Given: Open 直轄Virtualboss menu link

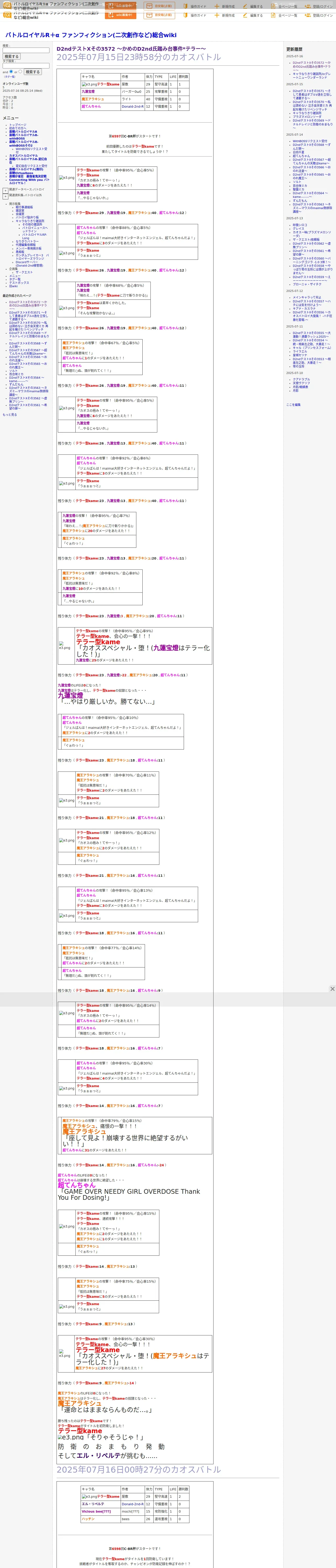Looking at the screenshot, I should pyautogui.click(x=21, y=173).
